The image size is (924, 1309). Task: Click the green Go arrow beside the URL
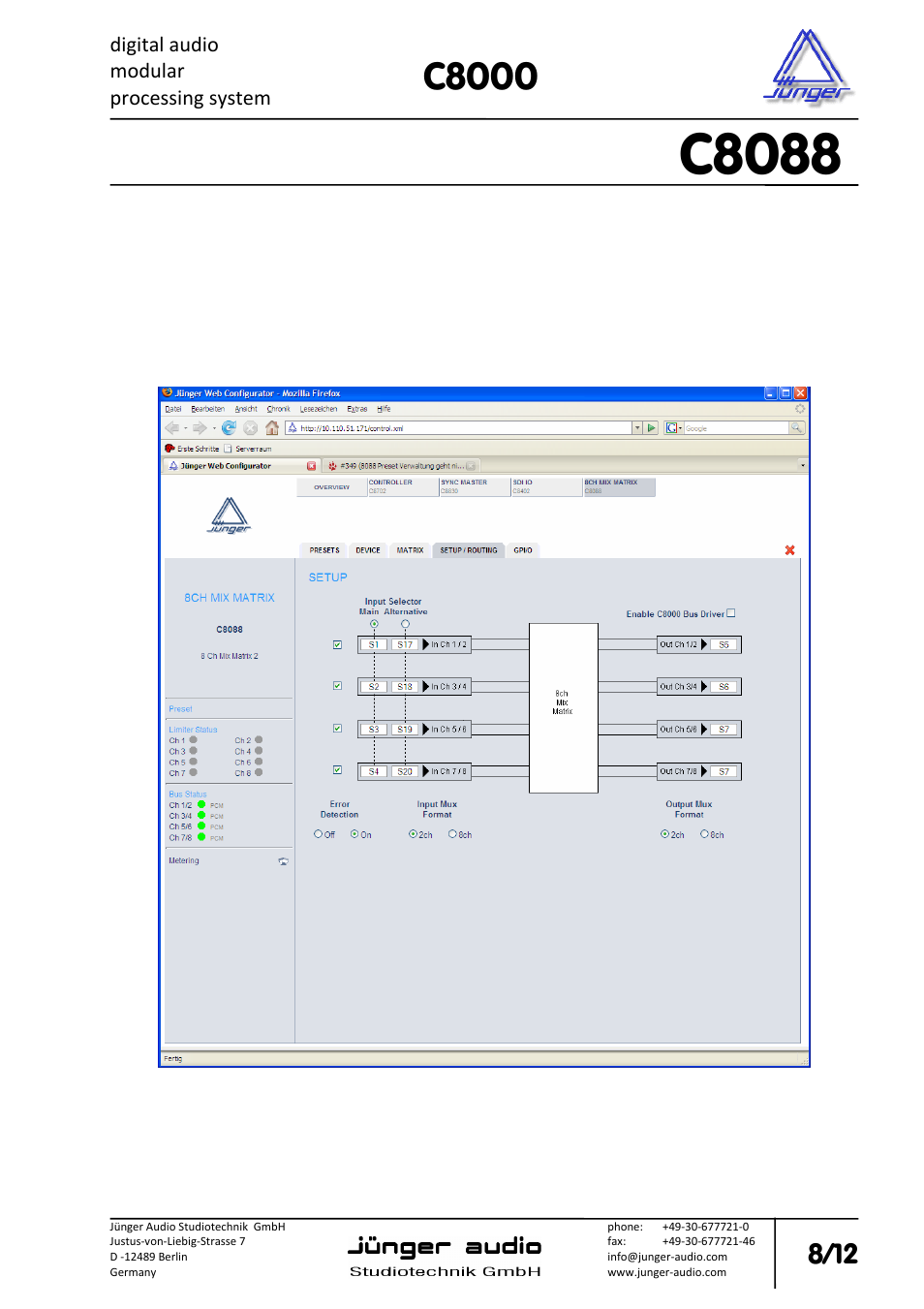(652, 427)
